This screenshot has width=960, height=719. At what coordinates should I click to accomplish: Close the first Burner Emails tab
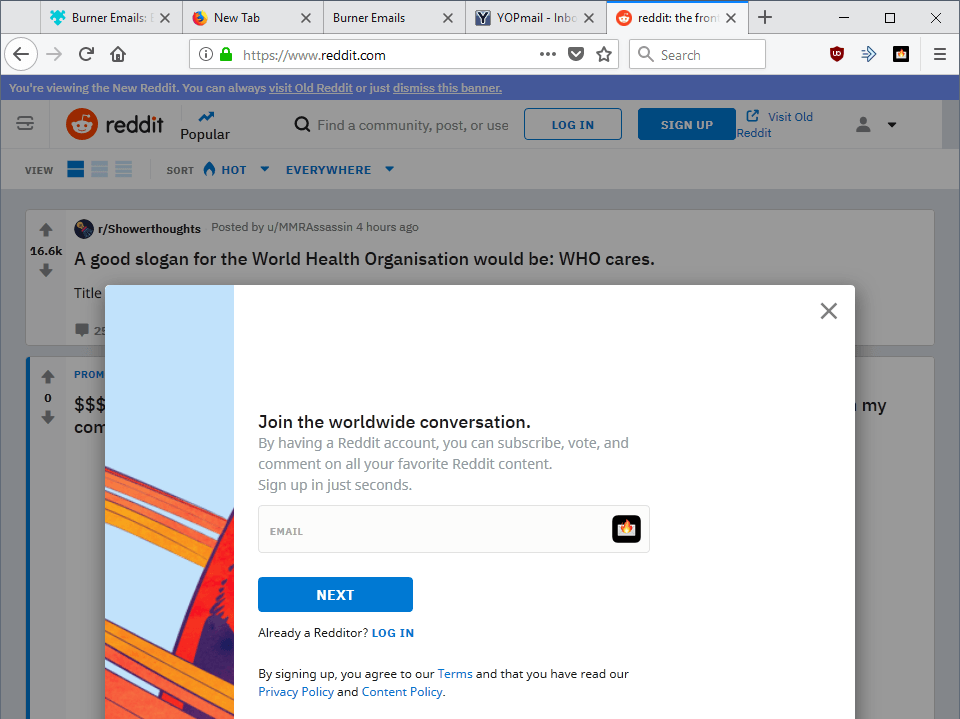tap(165, 18)
